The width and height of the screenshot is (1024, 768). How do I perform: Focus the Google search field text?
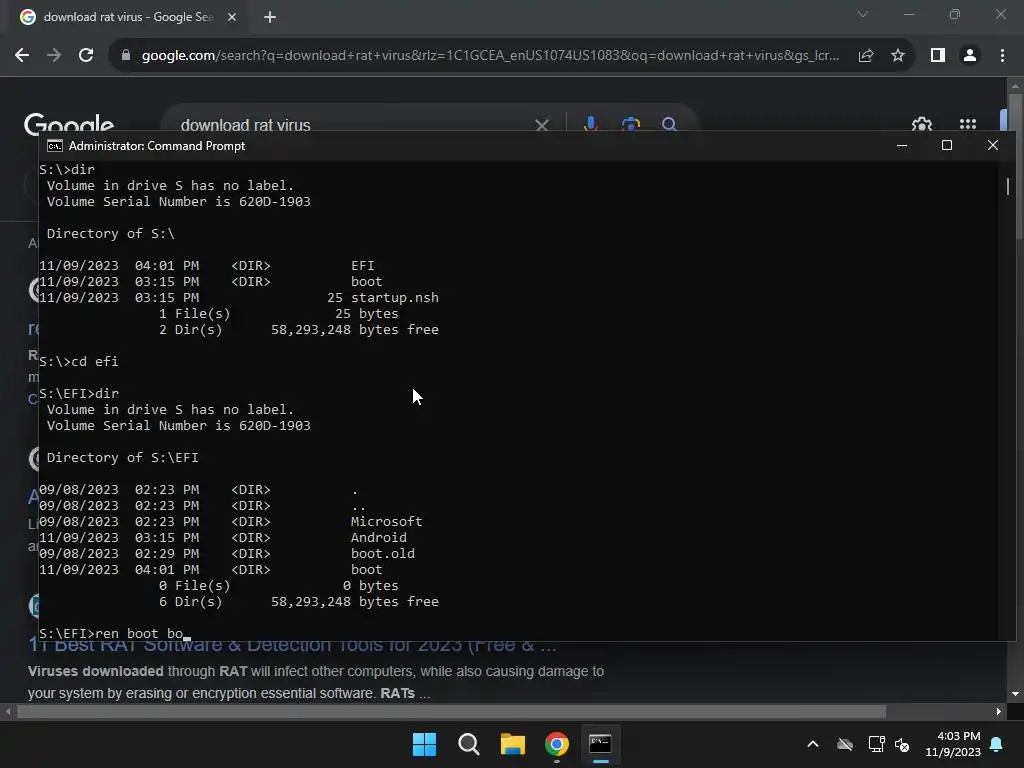click(246, 125)
